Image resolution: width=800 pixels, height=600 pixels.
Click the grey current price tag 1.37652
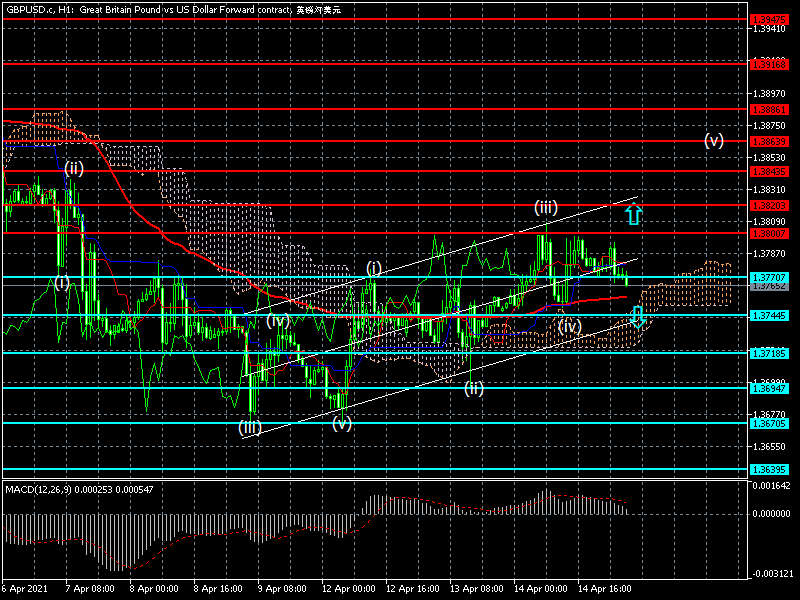772,286
